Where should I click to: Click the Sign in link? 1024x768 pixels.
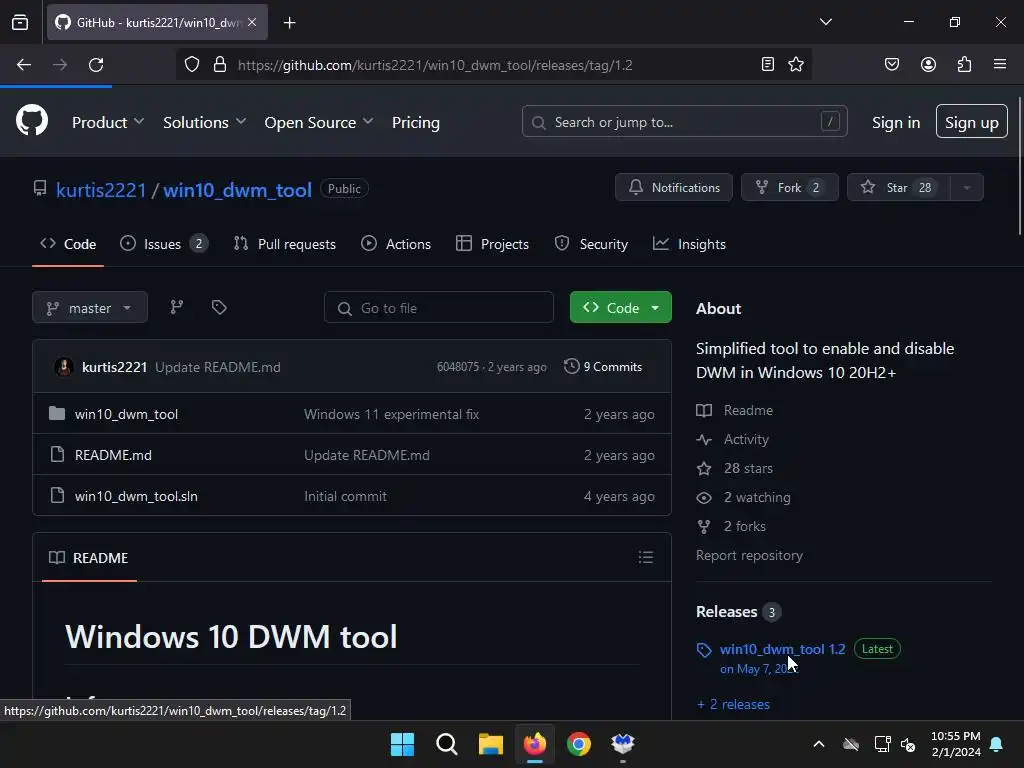click(895, 122)
